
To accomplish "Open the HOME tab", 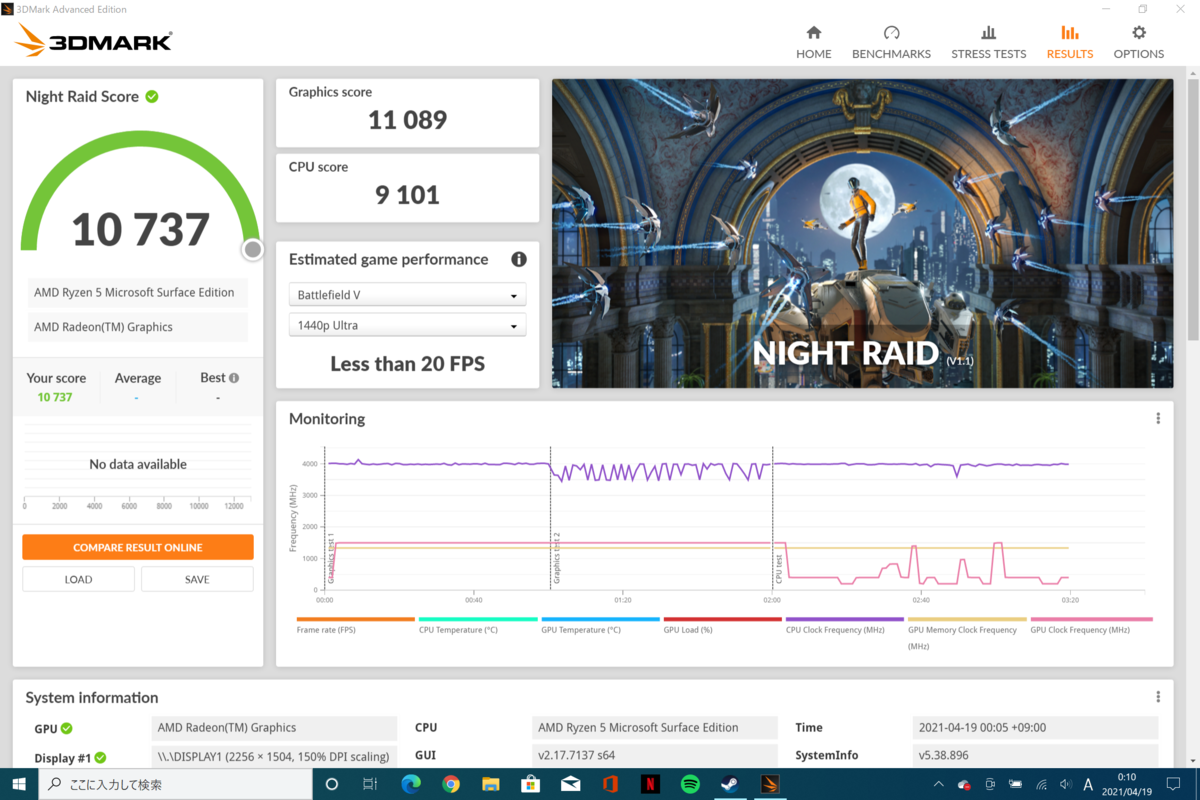I will [x=813, y=42].
